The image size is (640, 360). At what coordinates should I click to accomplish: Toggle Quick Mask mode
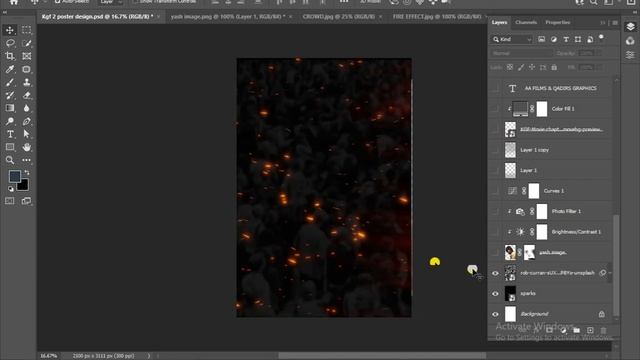(x=10, y=201)
